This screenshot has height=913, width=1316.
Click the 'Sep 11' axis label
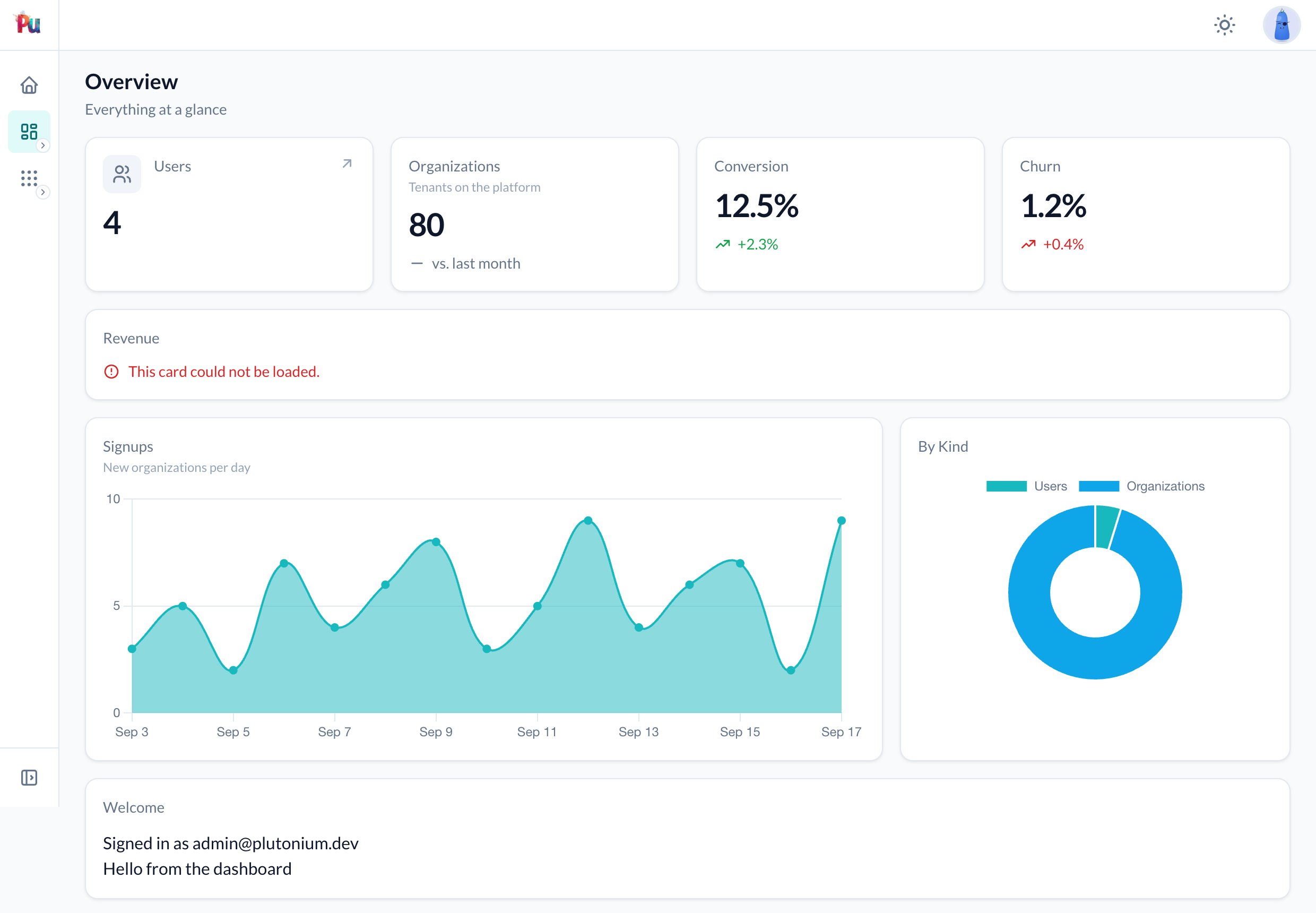[536, 731]
